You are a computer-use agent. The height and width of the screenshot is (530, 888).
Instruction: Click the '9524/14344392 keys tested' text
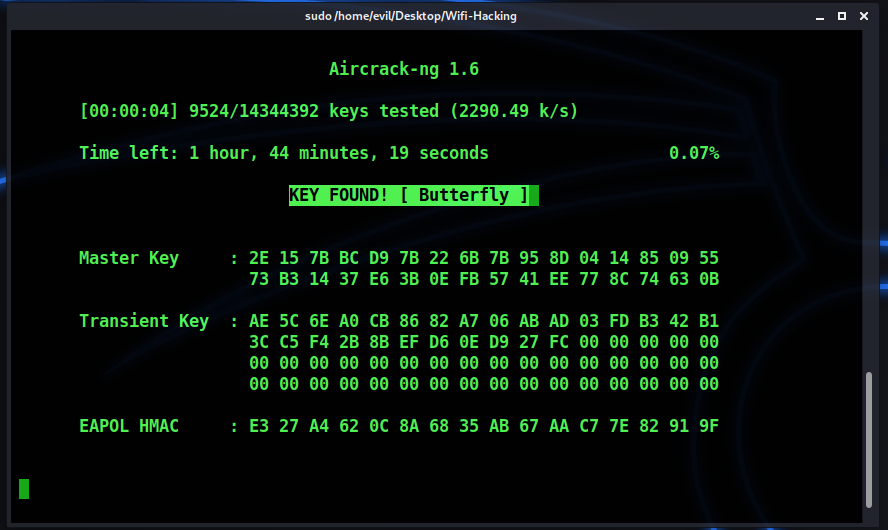(314, 111)
